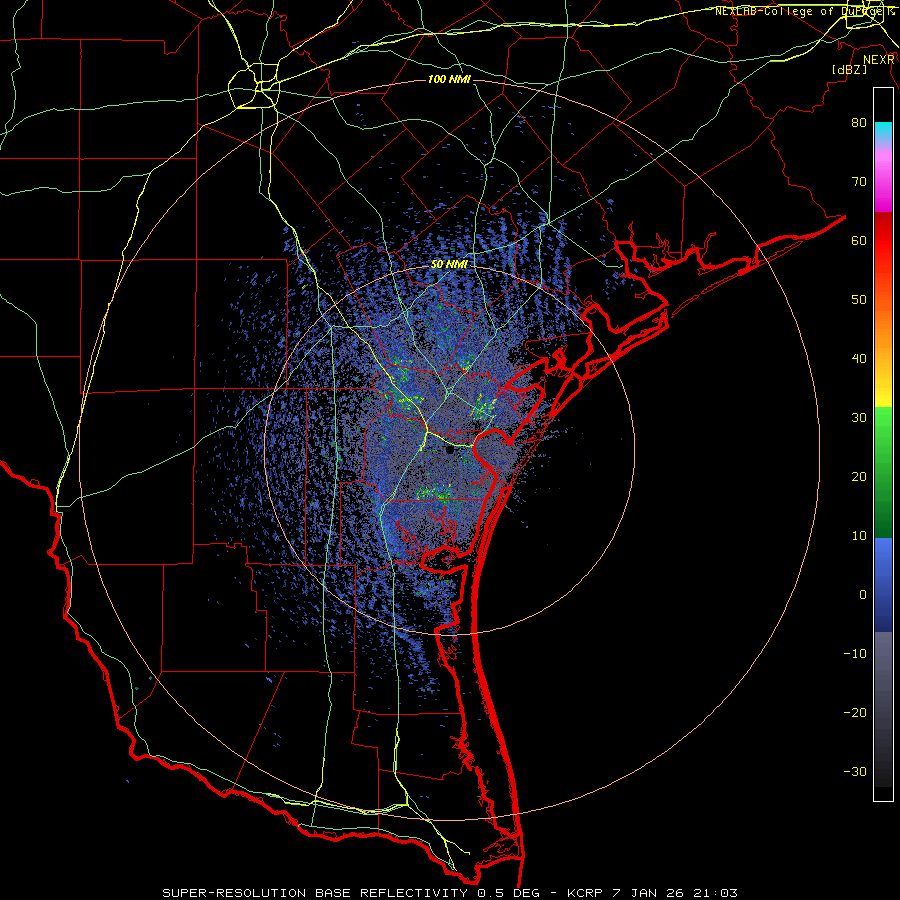The width and height of the screenshot is (900, 900).
Task: Click the "50 NMI" range ring label
Action: tap(449, 265)
